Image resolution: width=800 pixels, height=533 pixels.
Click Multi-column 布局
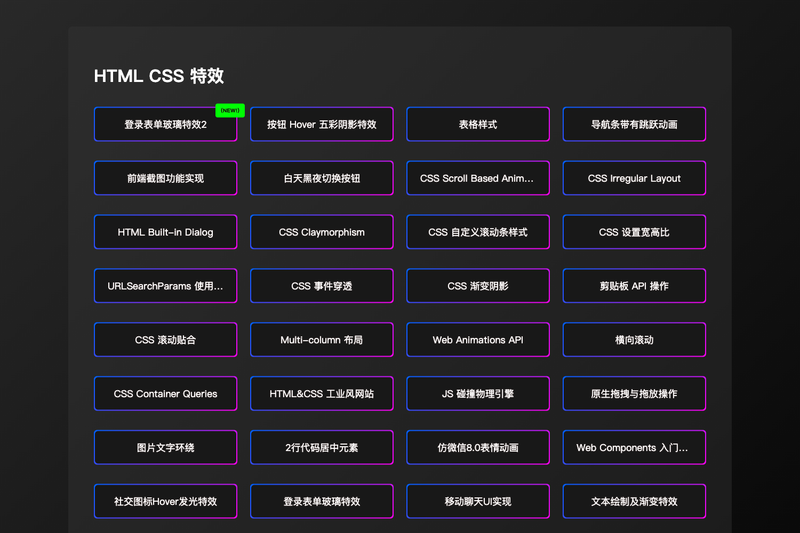click(321, 340)
